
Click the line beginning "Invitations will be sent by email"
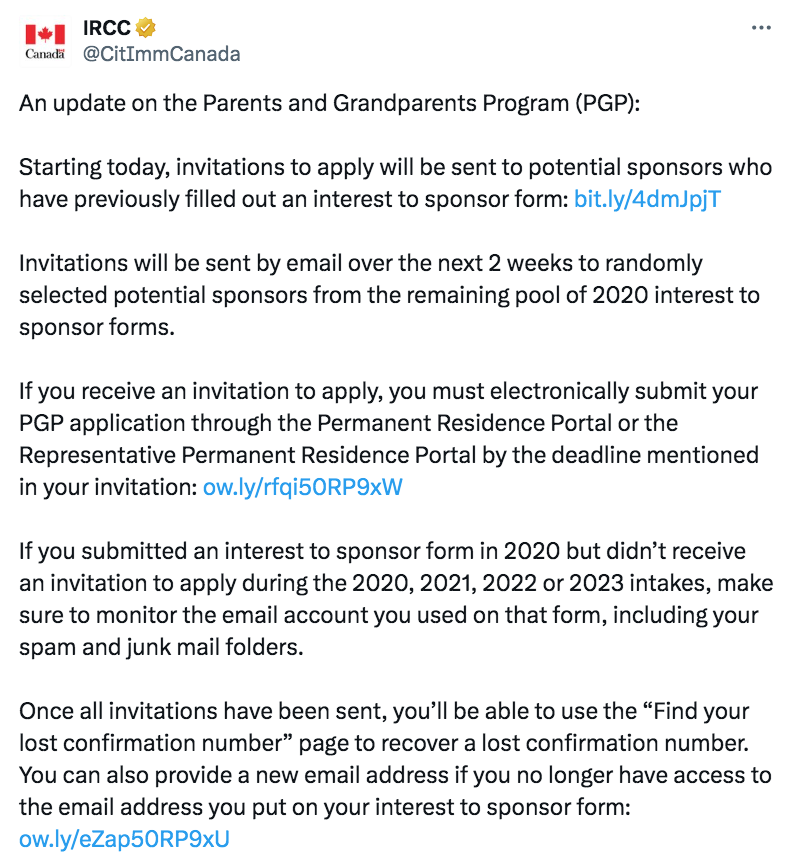pos(360,264)
